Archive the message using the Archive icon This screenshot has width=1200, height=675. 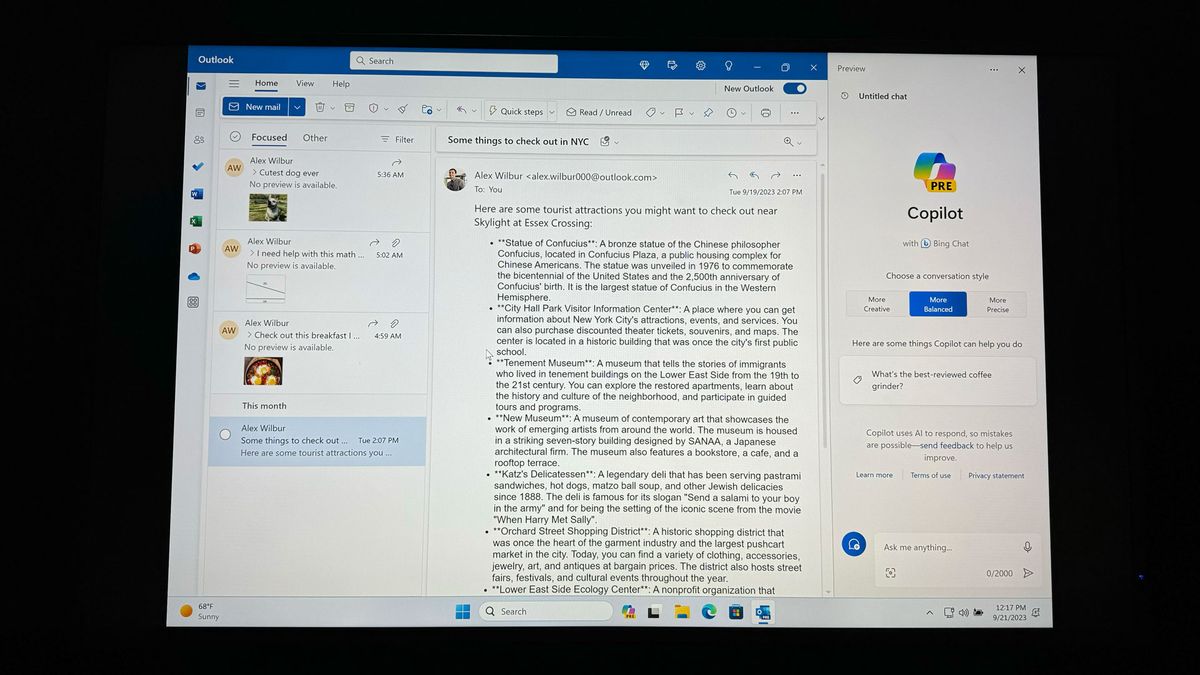(x=350, y=108)
